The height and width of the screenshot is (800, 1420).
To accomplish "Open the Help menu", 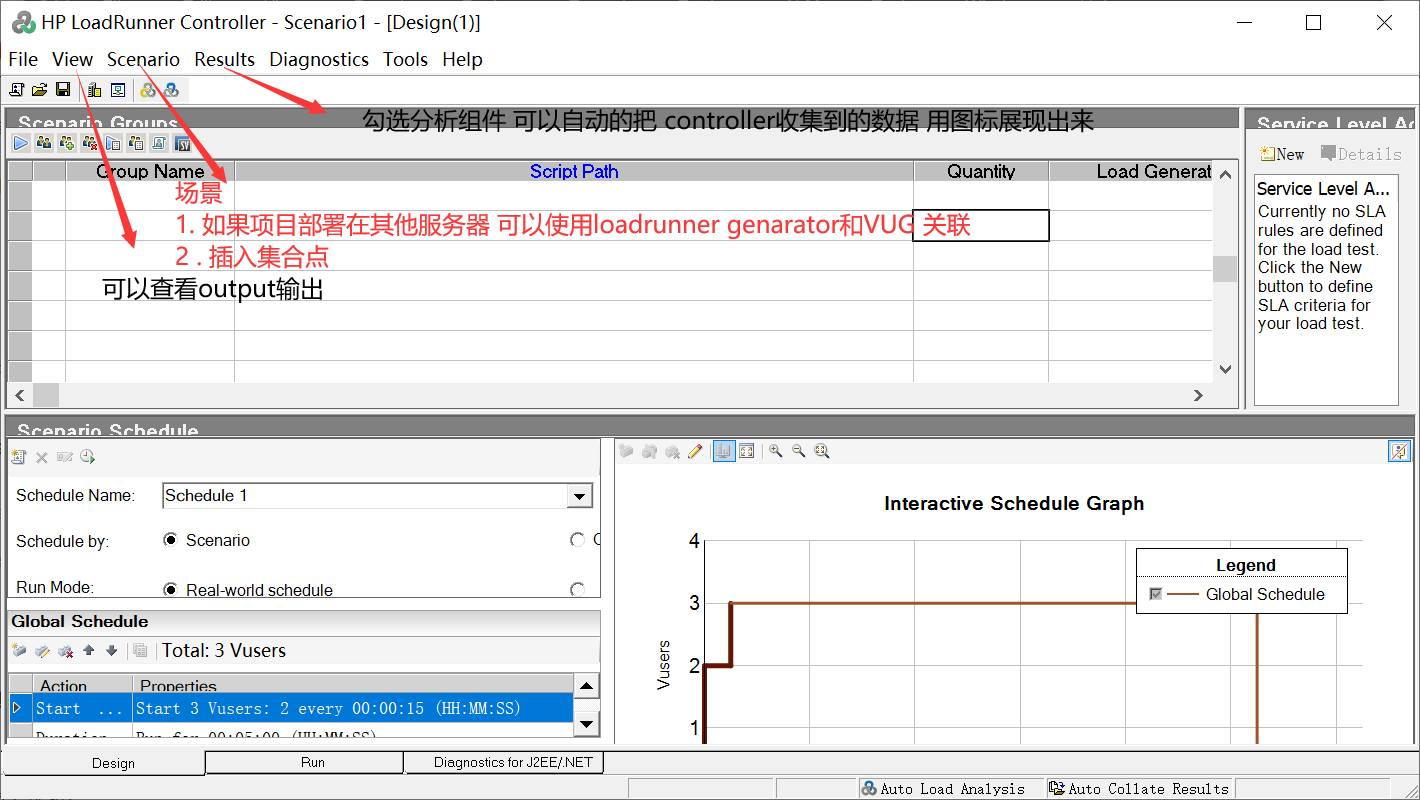I will click(462, 60).
